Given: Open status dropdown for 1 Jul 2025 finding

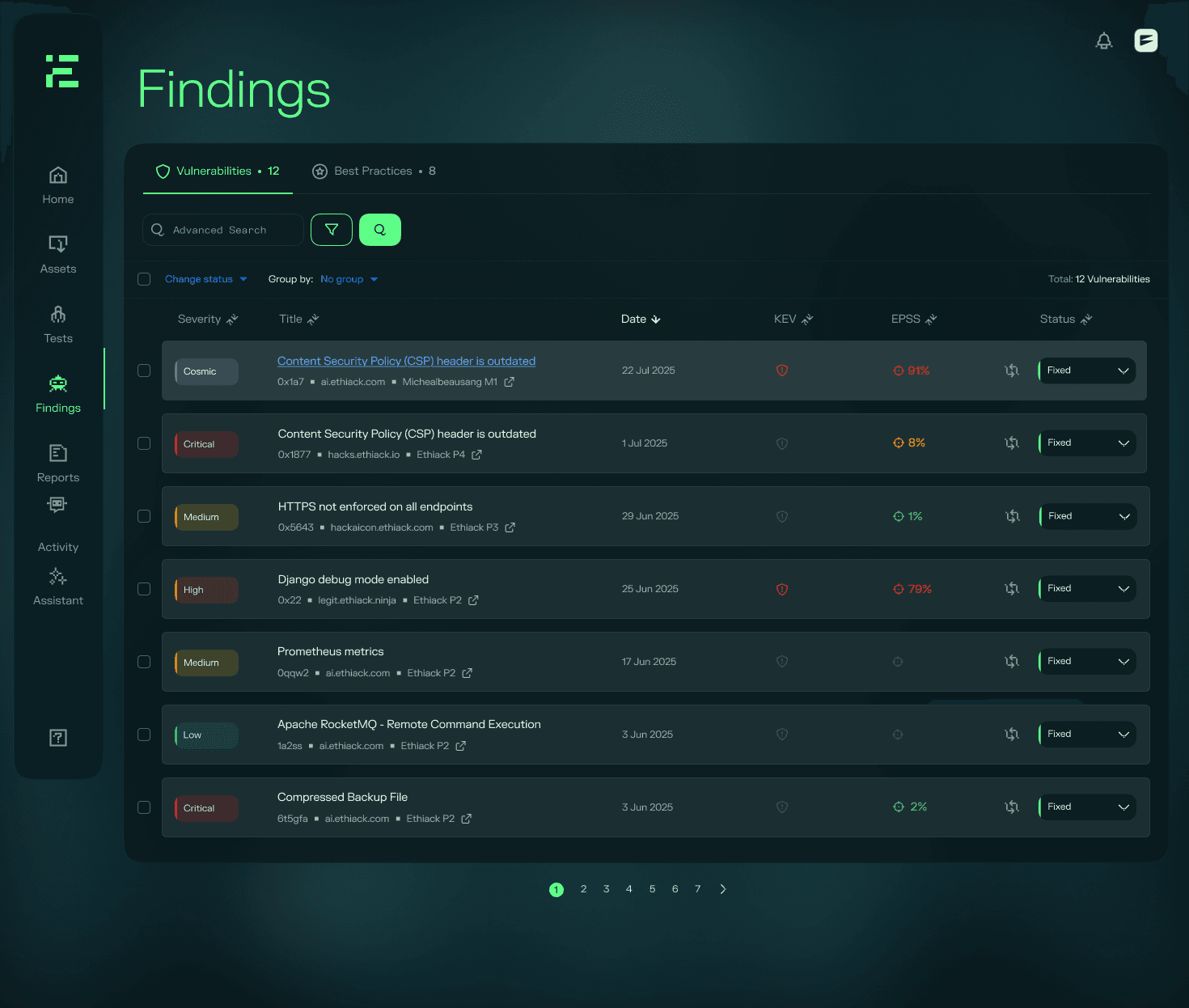Looking at the screenshot, I should (x=1087, y=443).
